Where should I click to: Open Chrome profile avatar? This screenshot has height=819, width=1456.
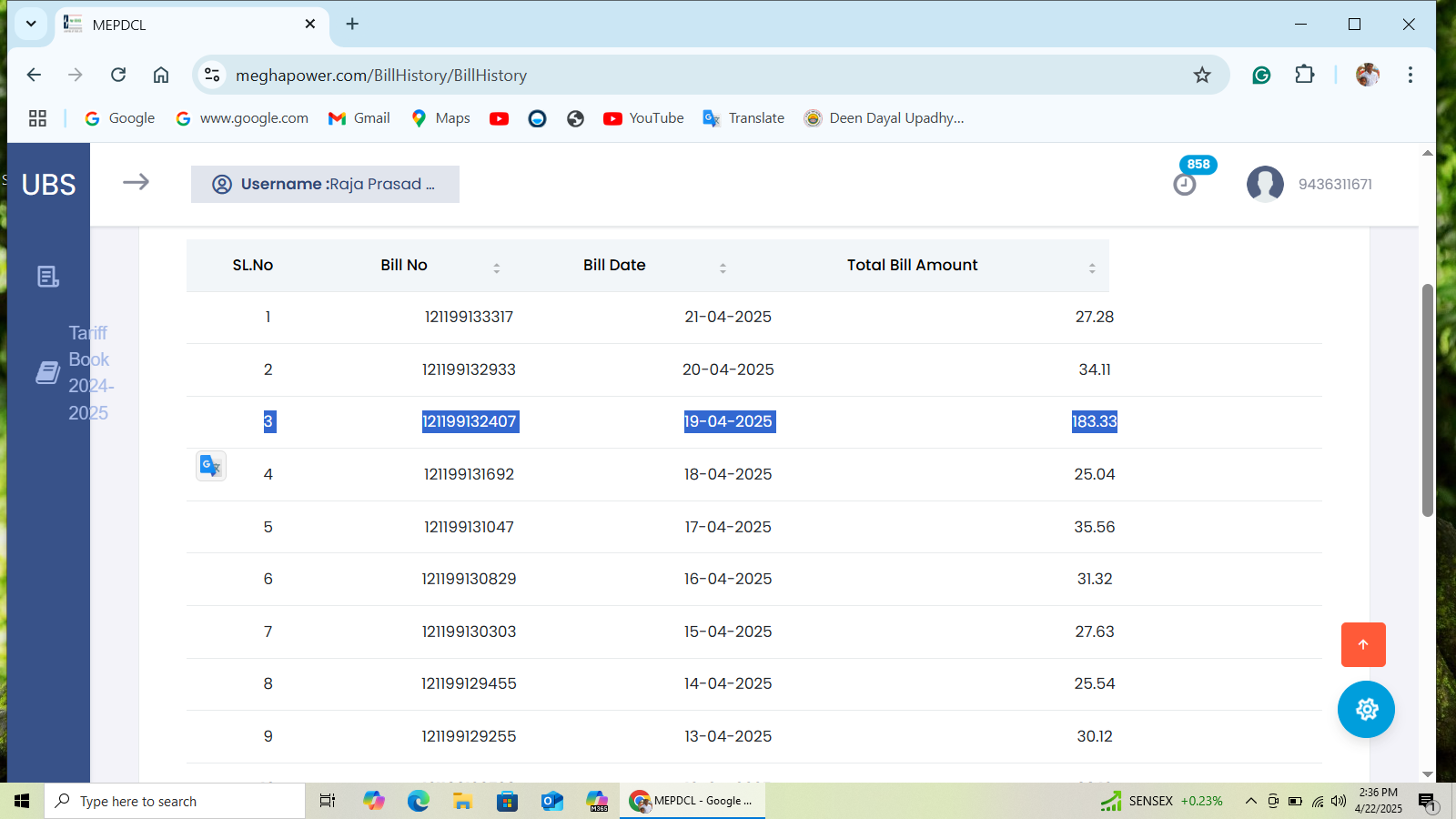[1367, 75]
